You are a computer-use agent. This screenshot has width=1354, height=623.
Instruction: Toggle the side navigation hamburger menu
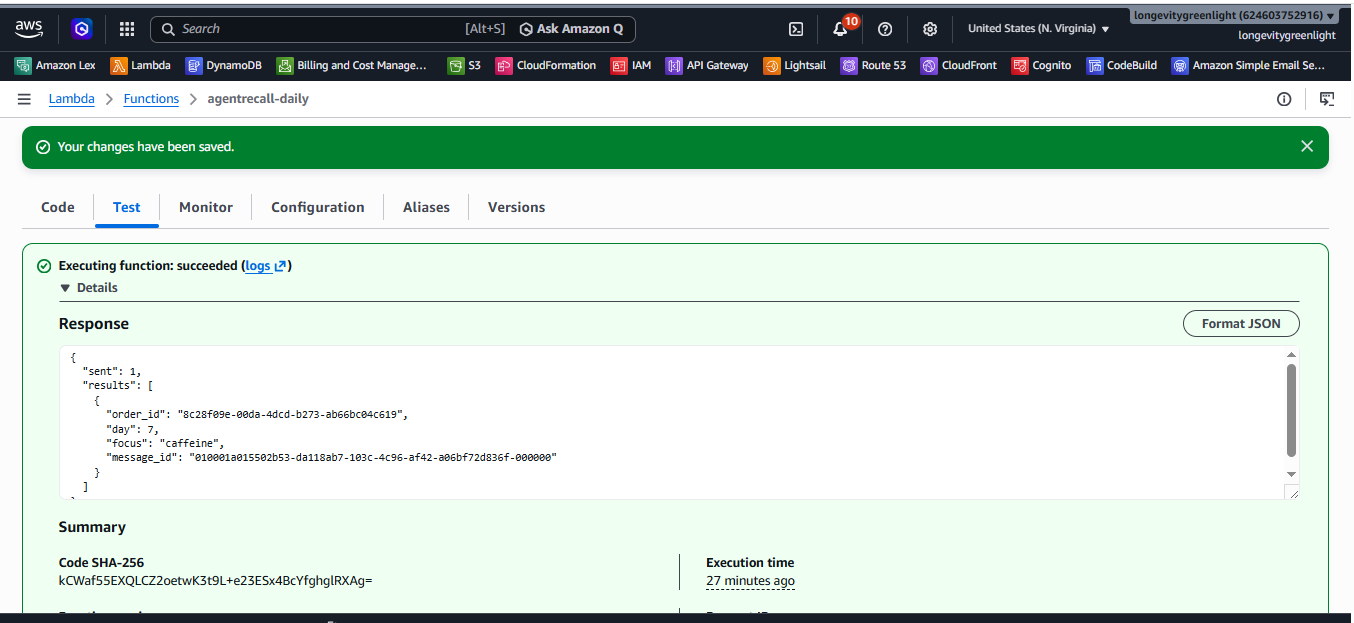24,99
